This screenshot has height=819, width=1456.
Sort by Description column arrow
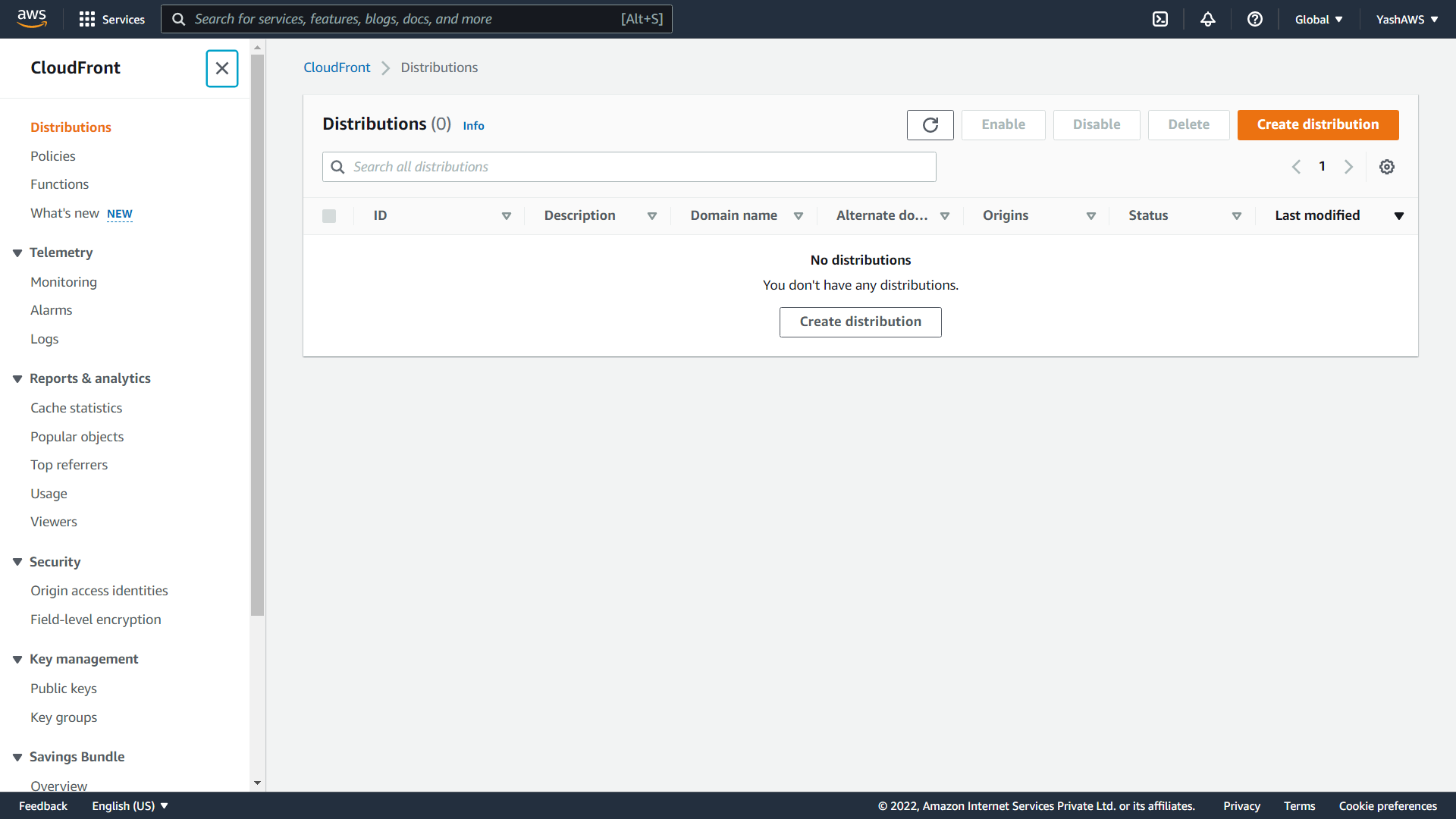pyautogui.click(x=652, y=216)
